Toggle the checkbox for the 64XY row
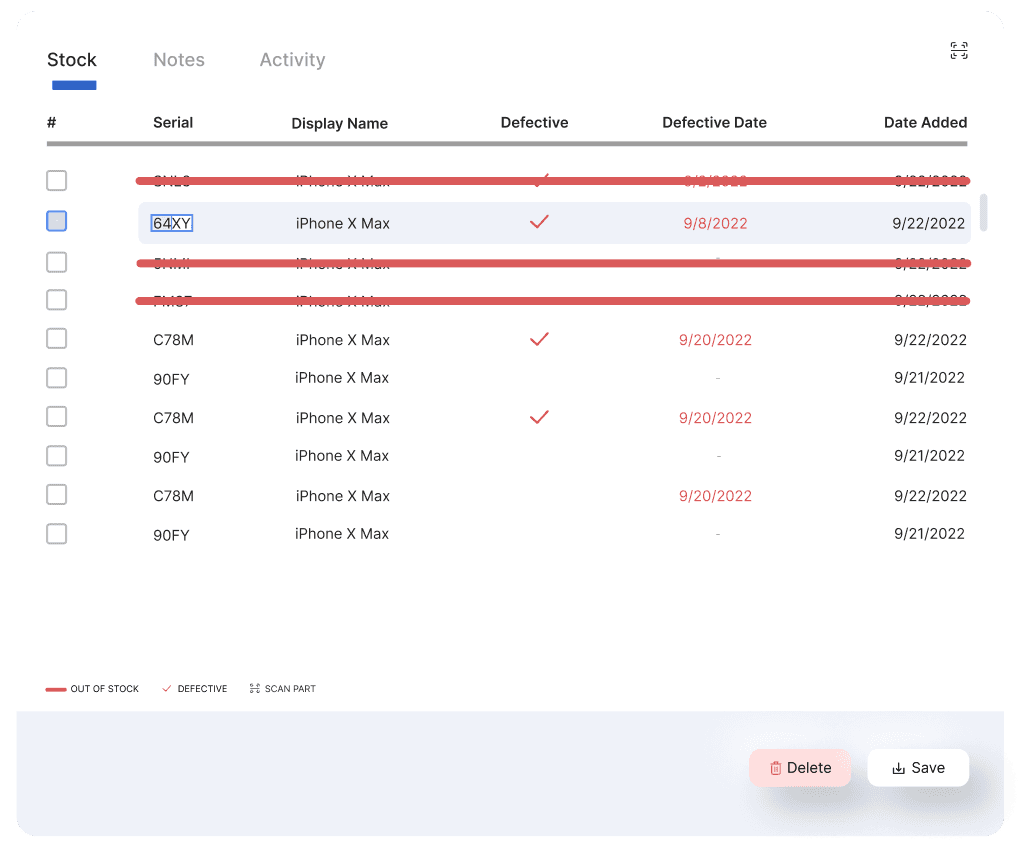The image size is (1024, 860). [57, 221]
